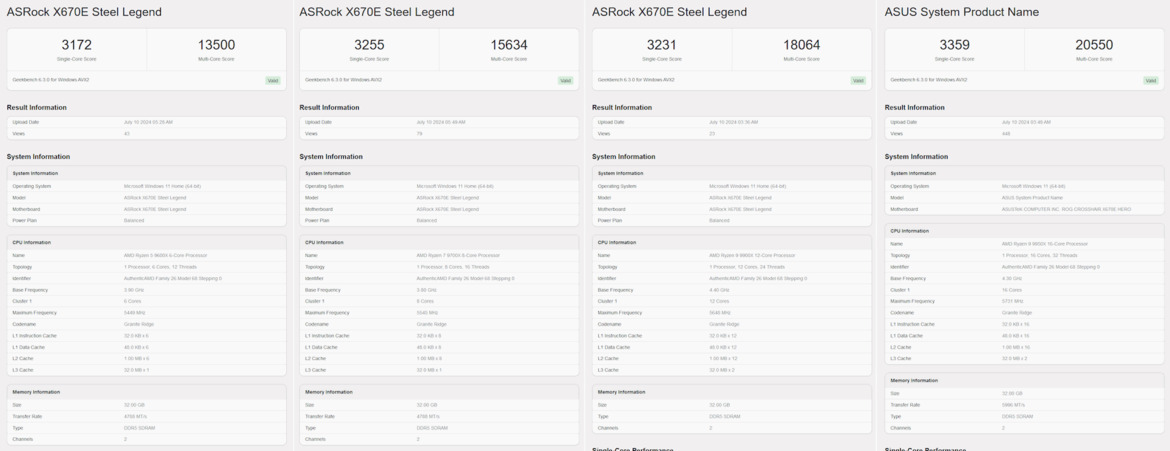1170x451 pixels.
Task: Click the Cluster 1 value 16 Cores
Action: point(1011,290)
